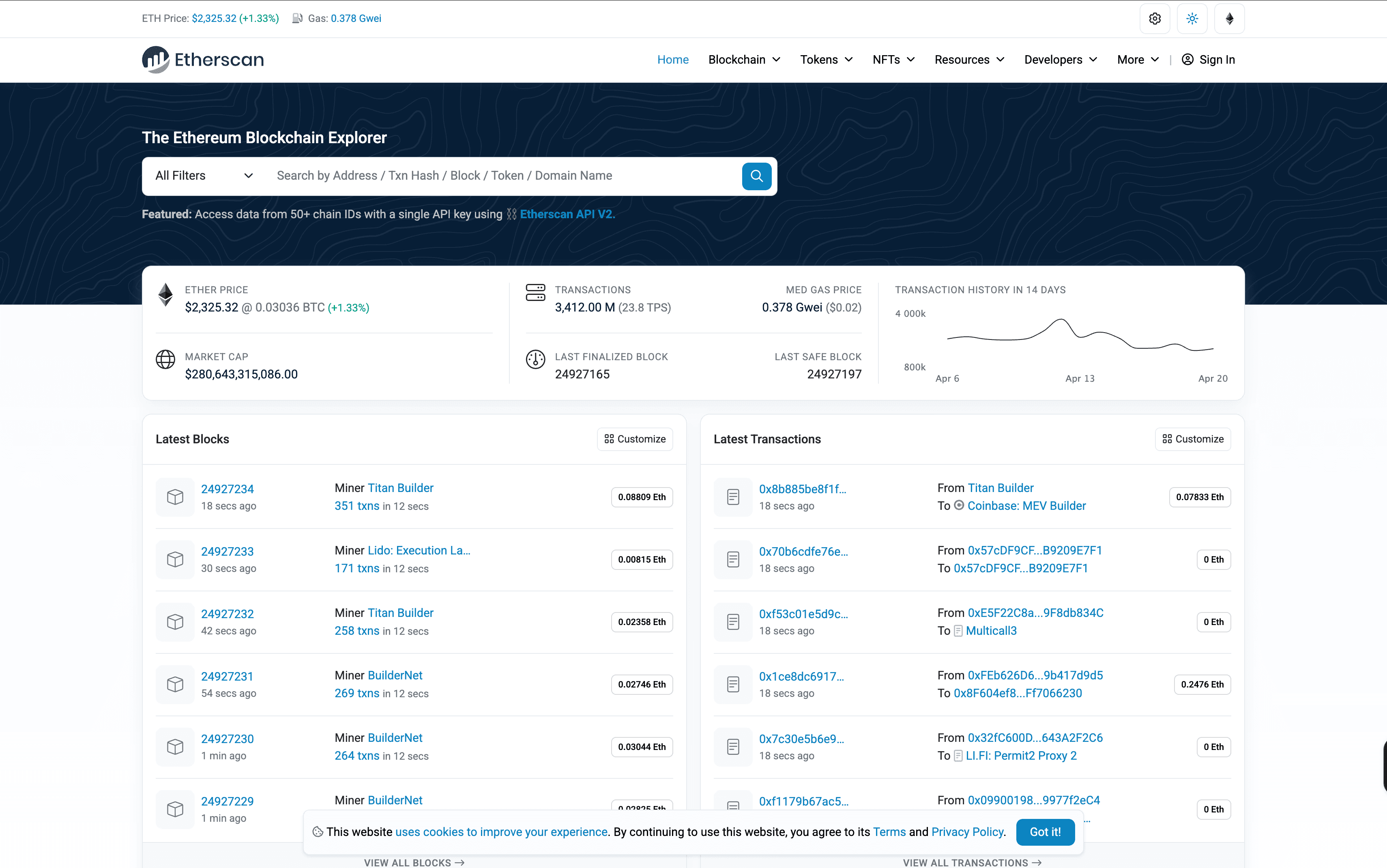
Task: View the 171 txns link
Action: 357,568
